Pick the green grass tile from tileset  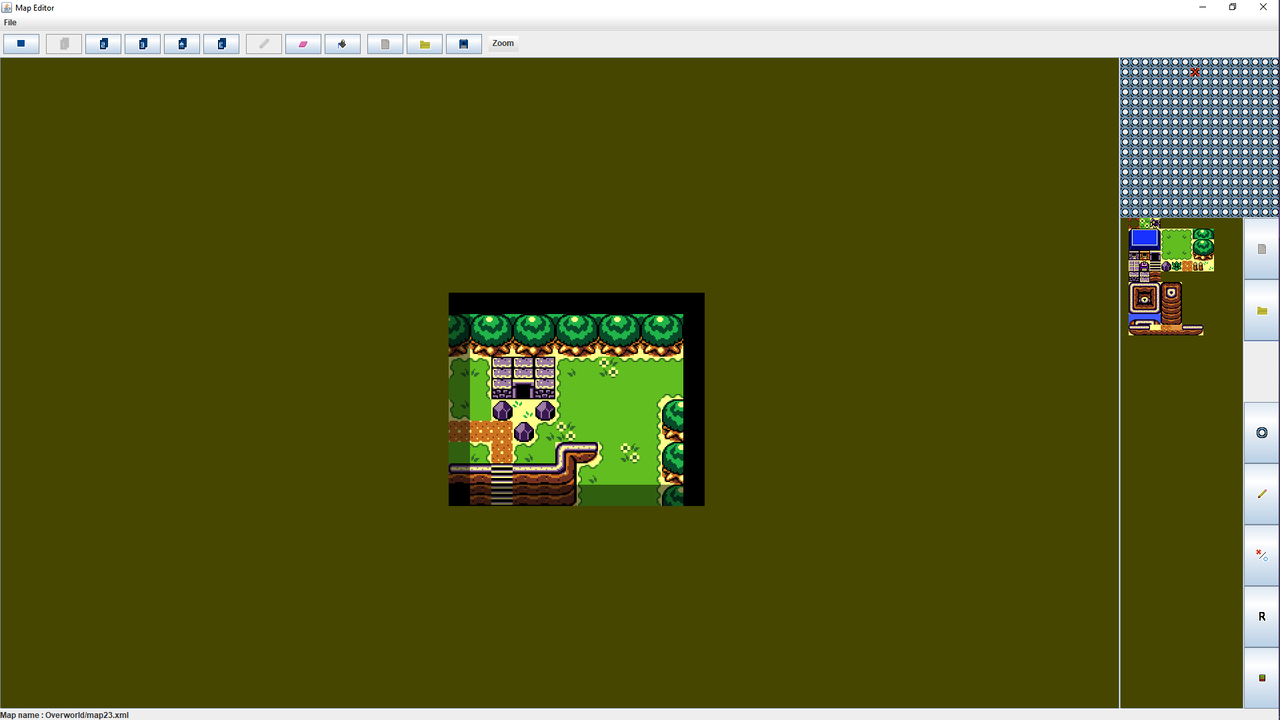click(1176, 244)
